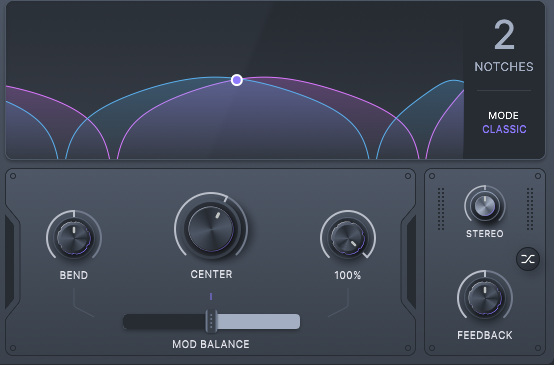Click the MODE label
The width and height of the screenshot is (554, 365).
[503, 116]
